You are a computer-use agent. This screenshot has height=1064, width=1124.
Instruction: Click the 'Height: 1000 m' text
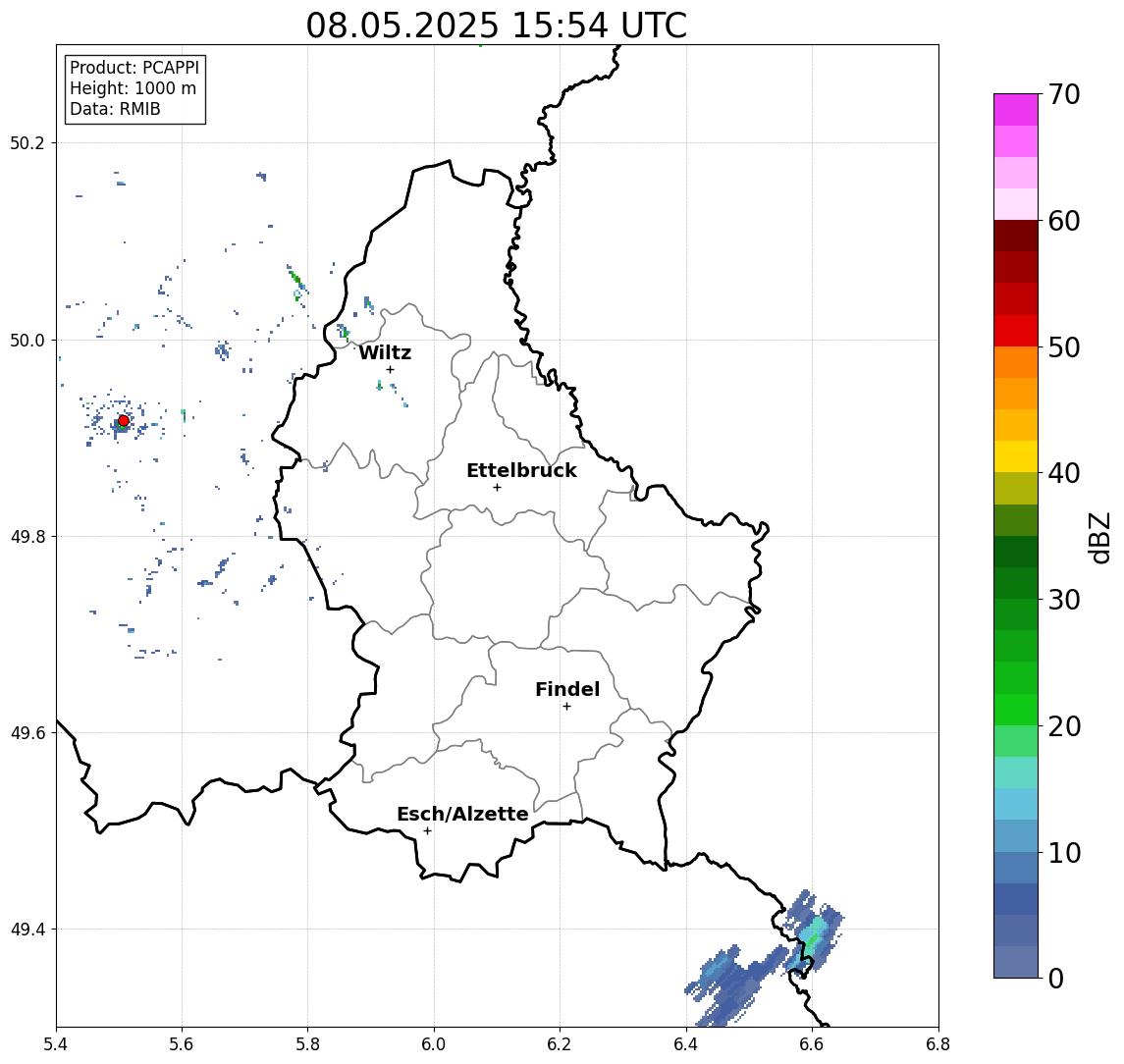click(133, 88)
